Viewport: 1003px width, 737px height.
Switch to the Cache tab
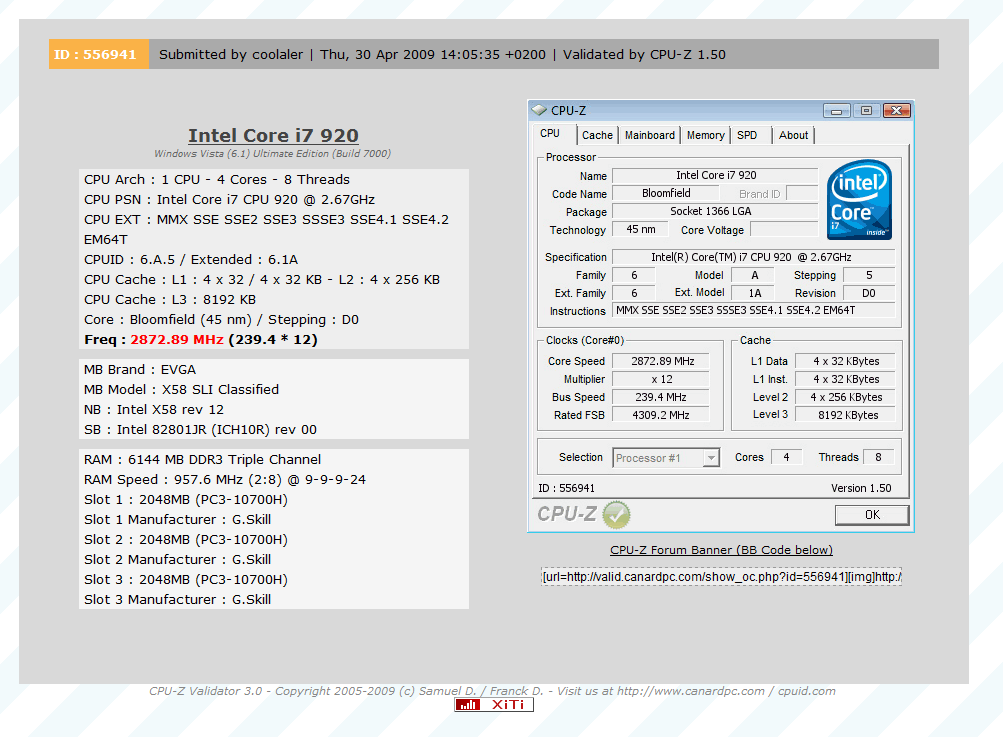click(597, 135)
